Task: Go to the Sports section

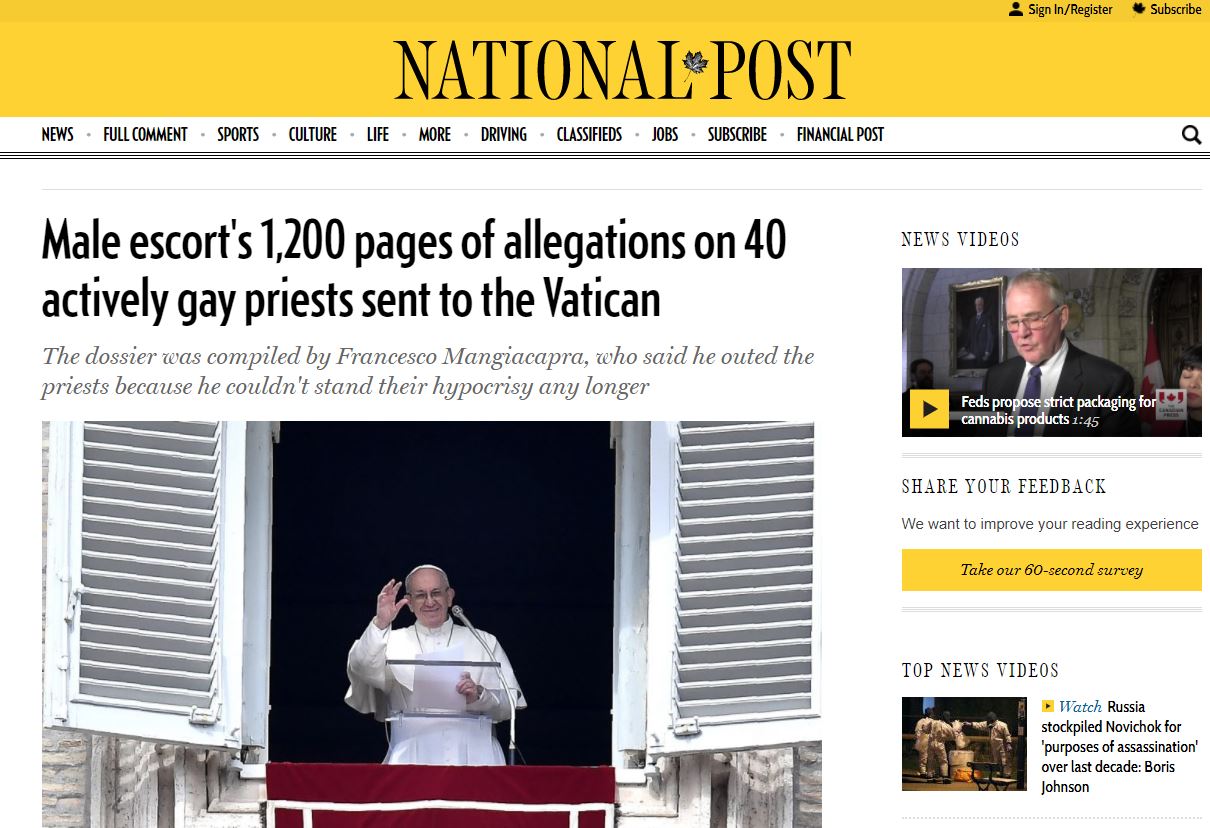Action: (238, 134)
